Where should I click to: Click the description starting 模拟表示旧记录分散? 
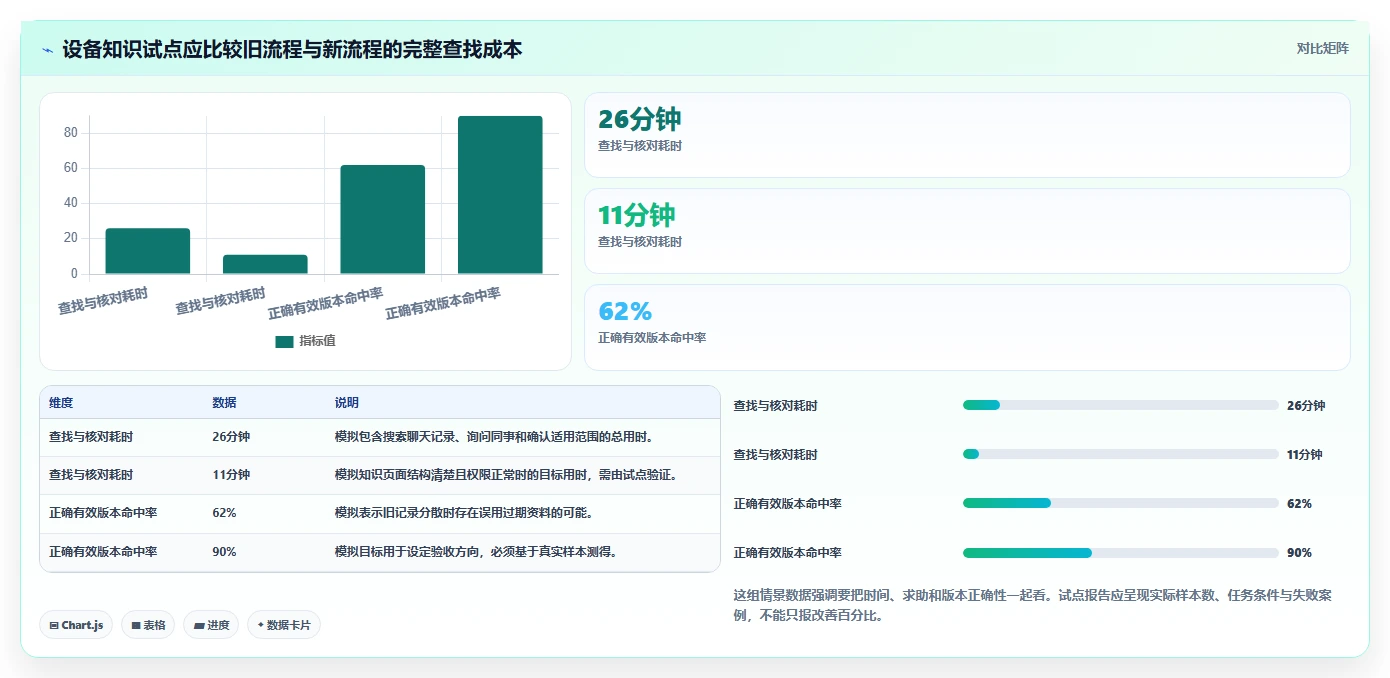click(464, 513)
